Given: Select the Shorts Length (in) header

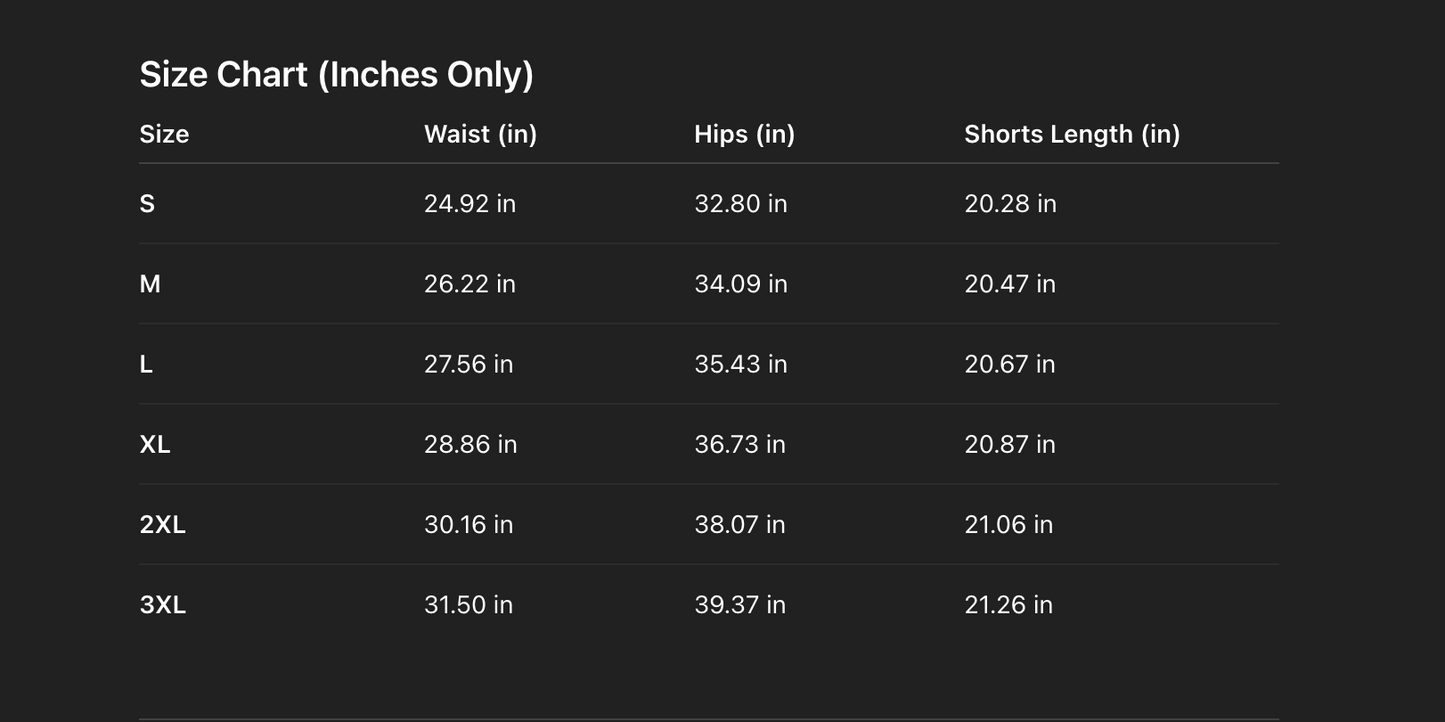Looking at the screenshot, I should coord(1071,134).
